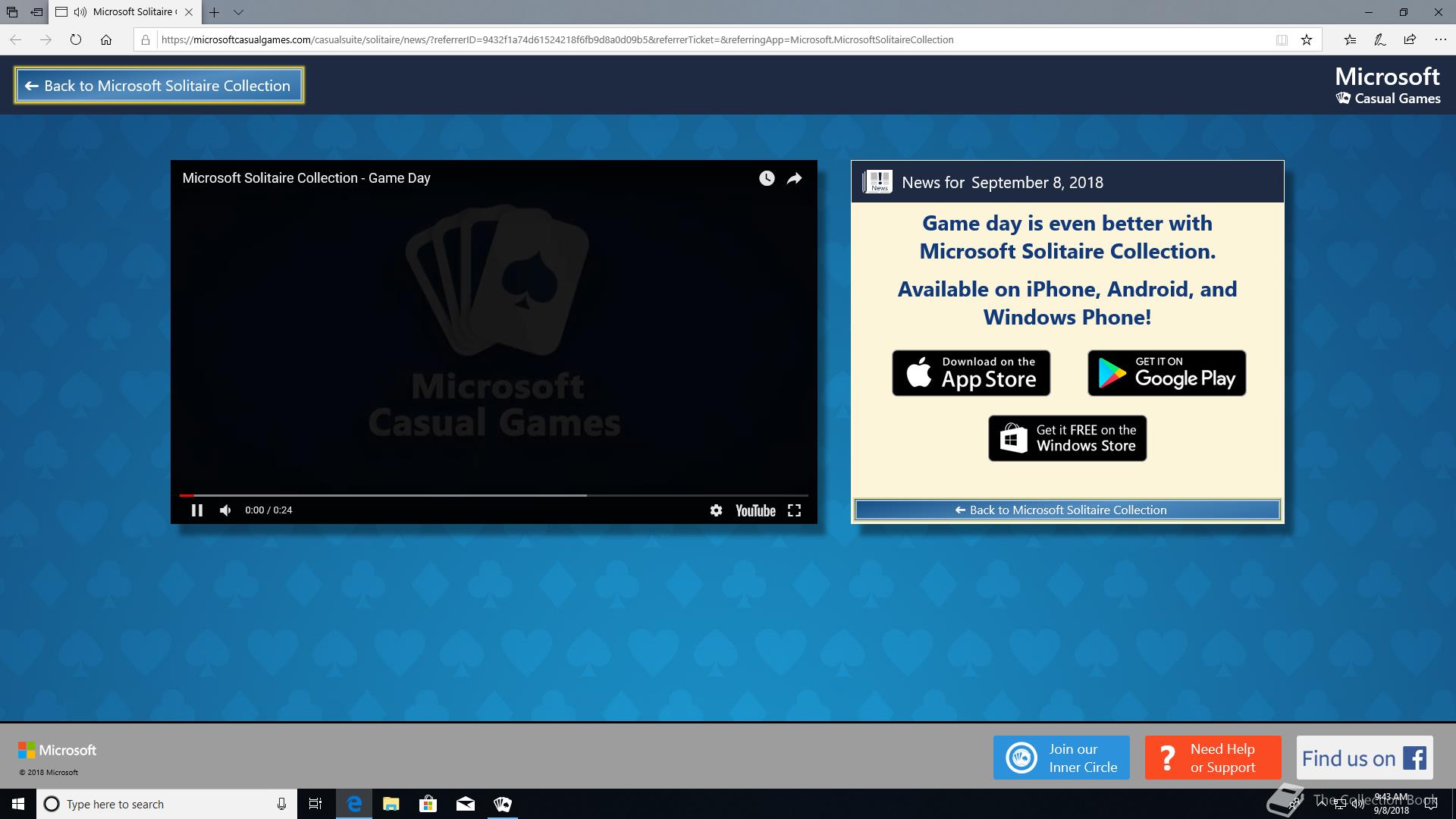Viewport: 1456px width, 819px height.
Task: Click Watch Later clock icon
Action: click(767, 178)
